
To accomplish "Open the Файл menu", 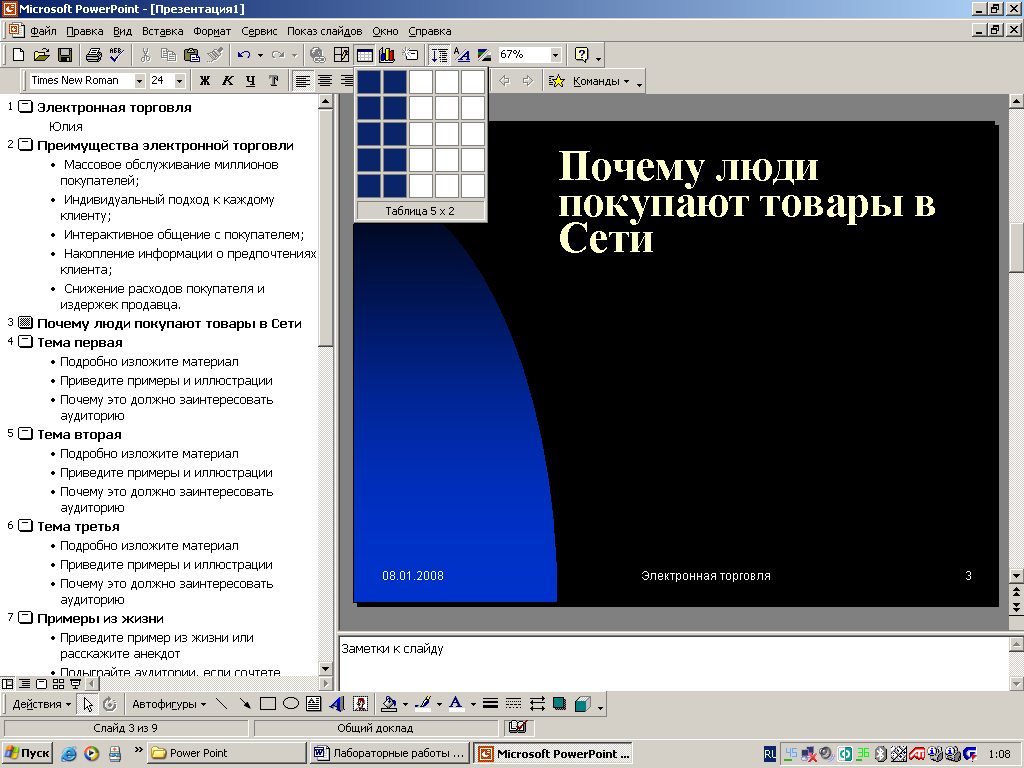I will point(43,31).
